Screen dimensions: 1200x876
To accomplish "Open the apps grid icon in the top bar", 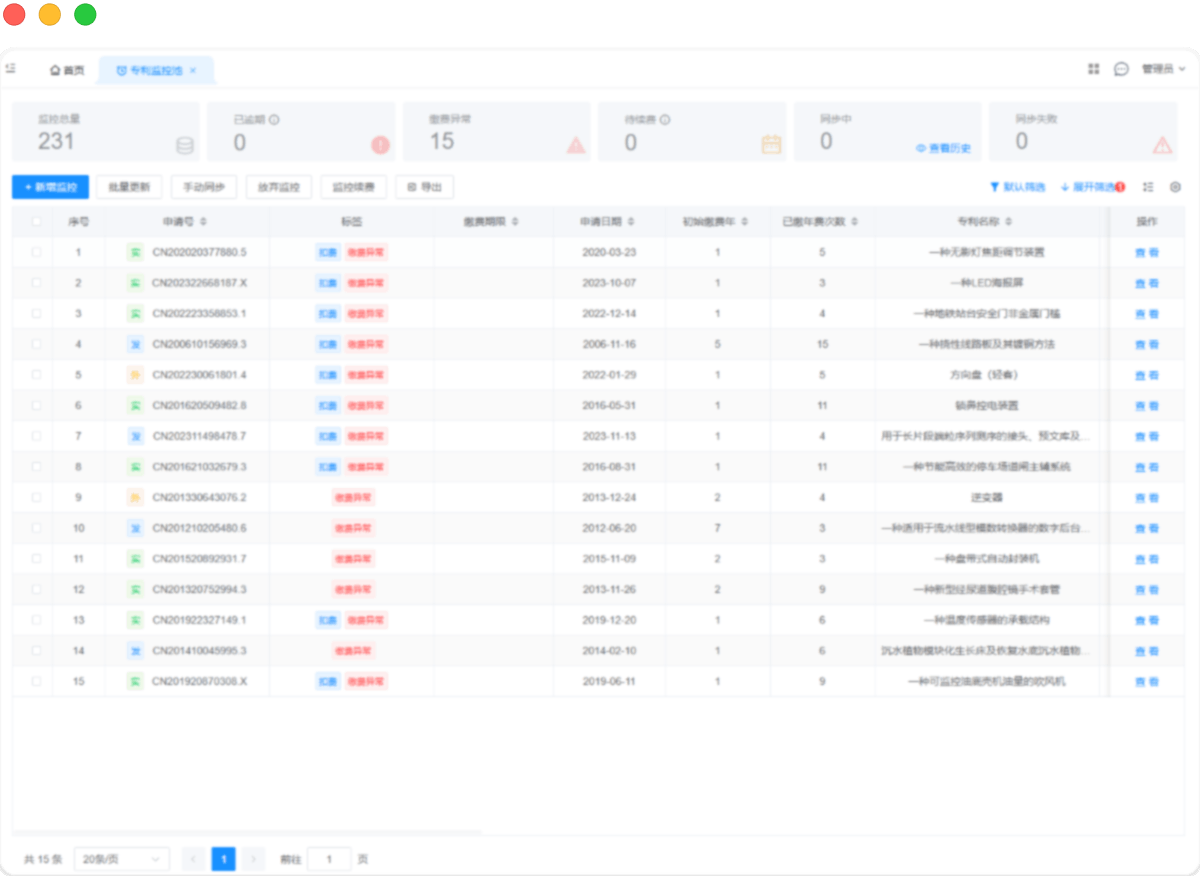I will 1093,69.
